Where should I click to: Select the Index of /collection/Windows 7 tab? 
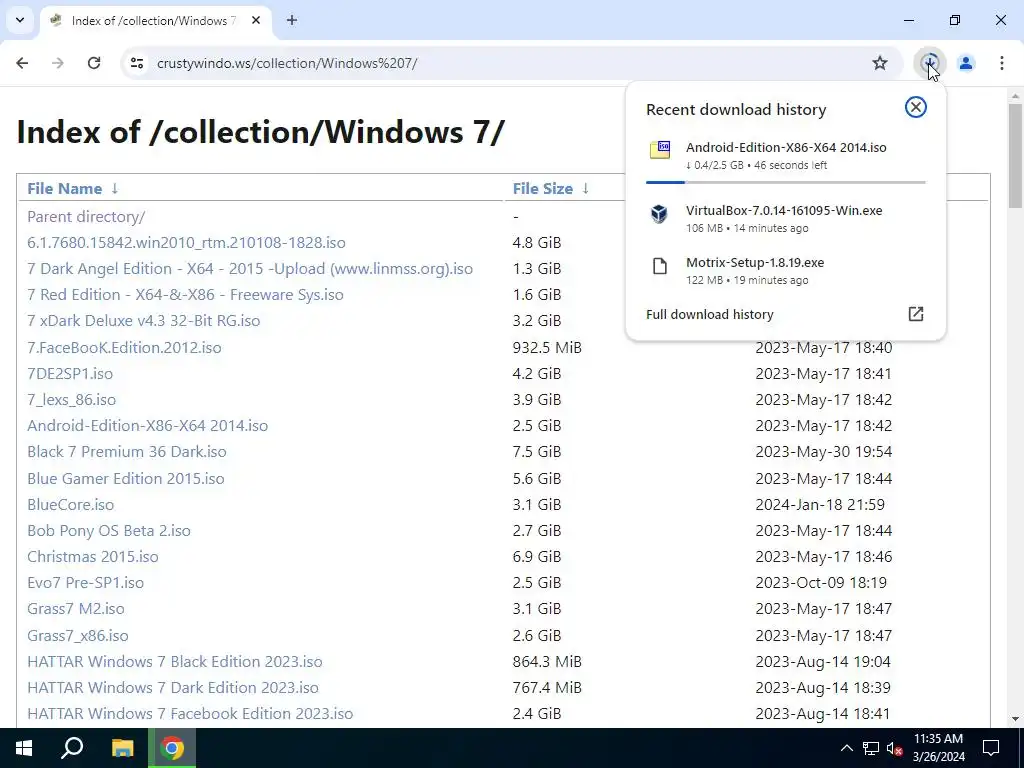point(155,21)
